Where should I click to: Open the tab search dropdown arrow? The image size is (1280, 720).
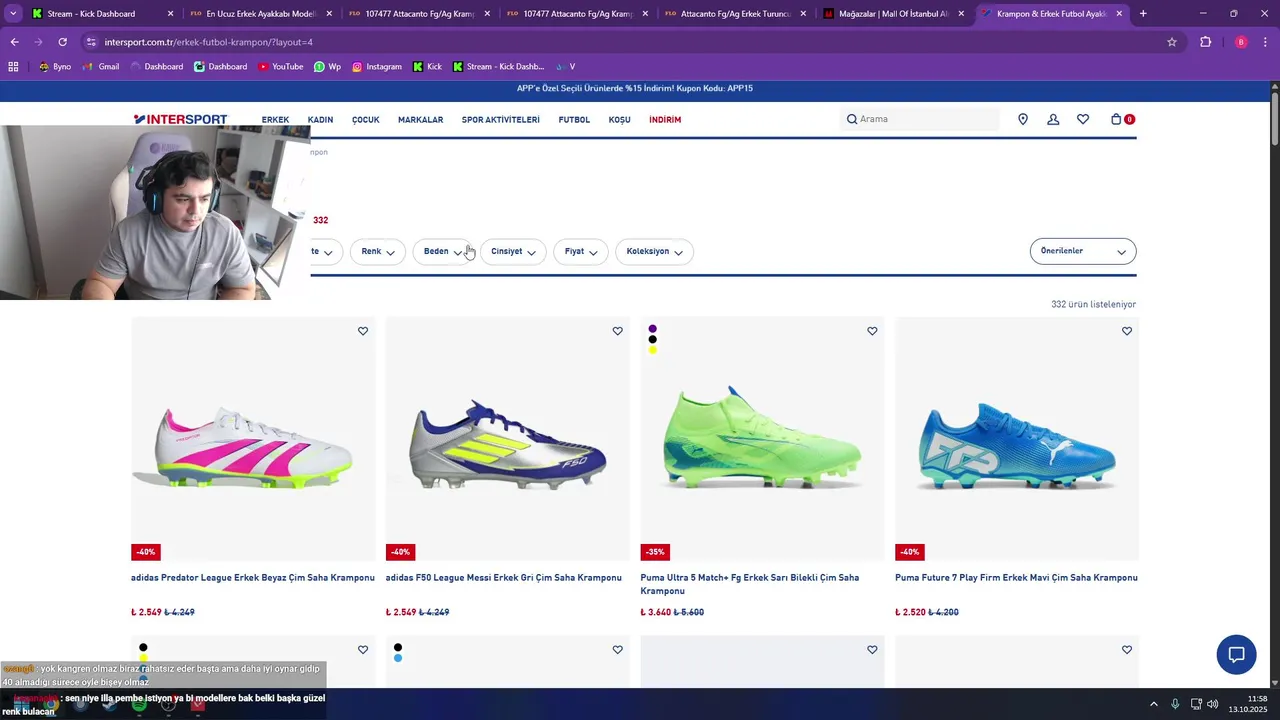click(x=13, y=14)
